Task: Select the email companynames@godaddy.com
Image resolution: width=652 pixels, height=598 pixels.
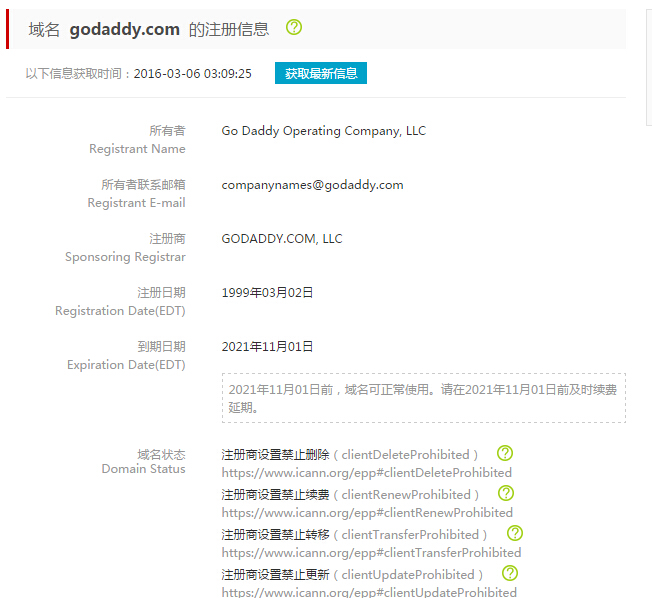Action: (x=312, y=185)
